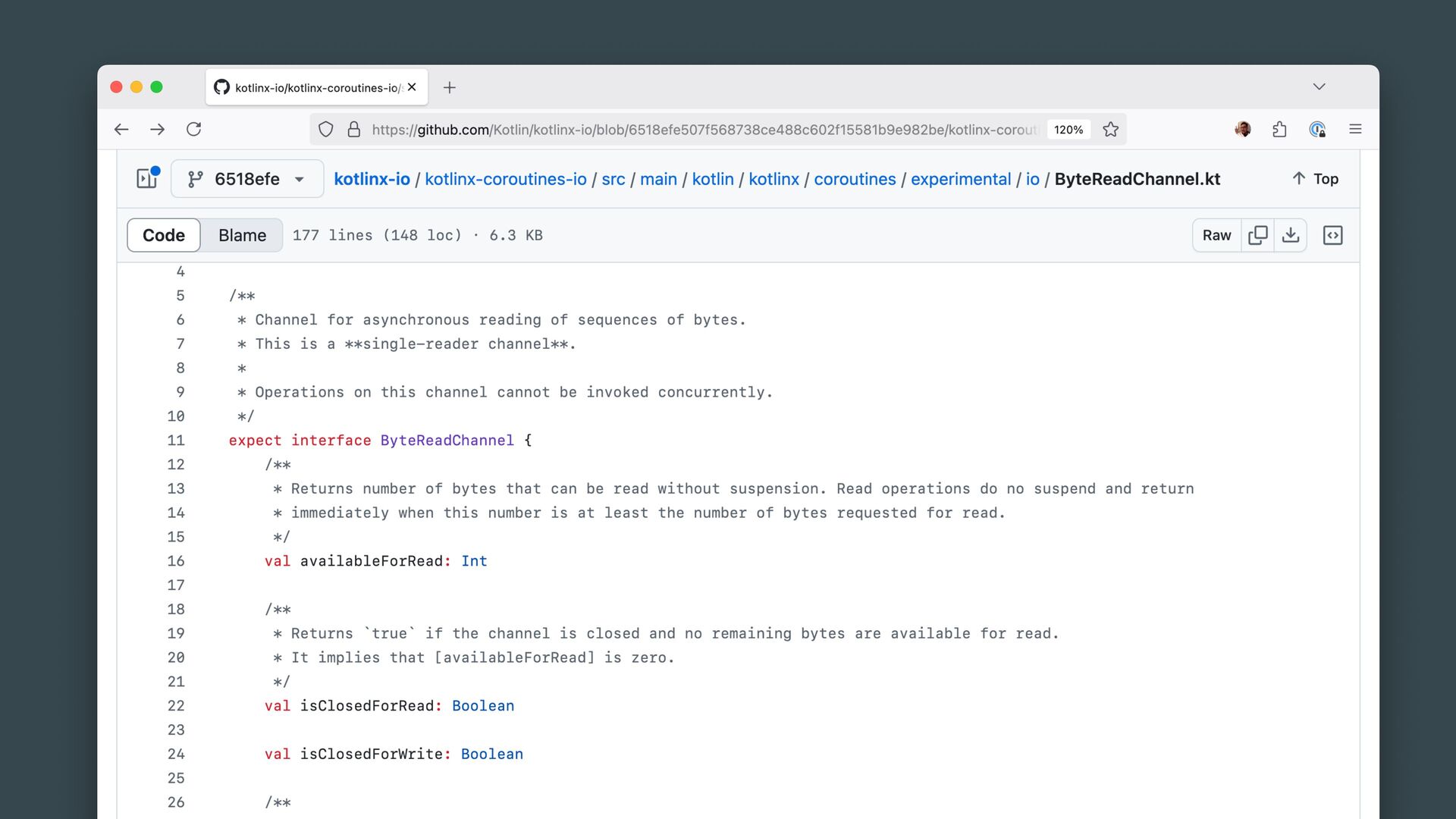Expand the file tree side panel
Viewport: 1456px width, 819px height.
(x=147, y=178)
